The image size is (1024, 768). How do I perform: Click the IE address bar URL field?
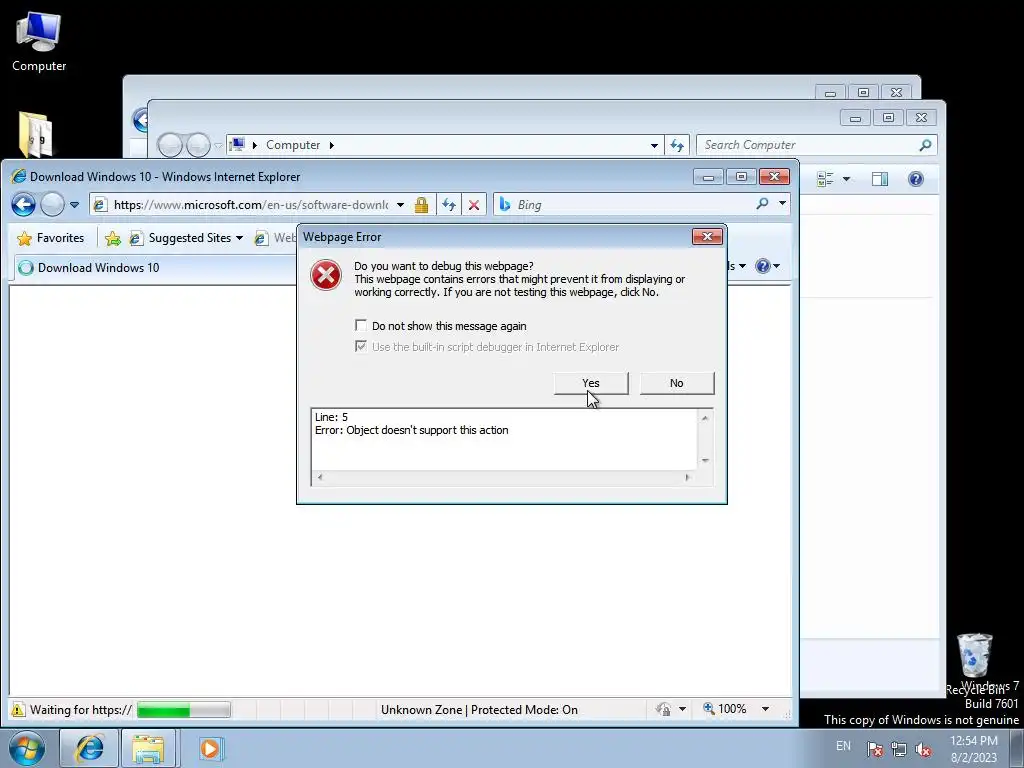click(250, 205)
